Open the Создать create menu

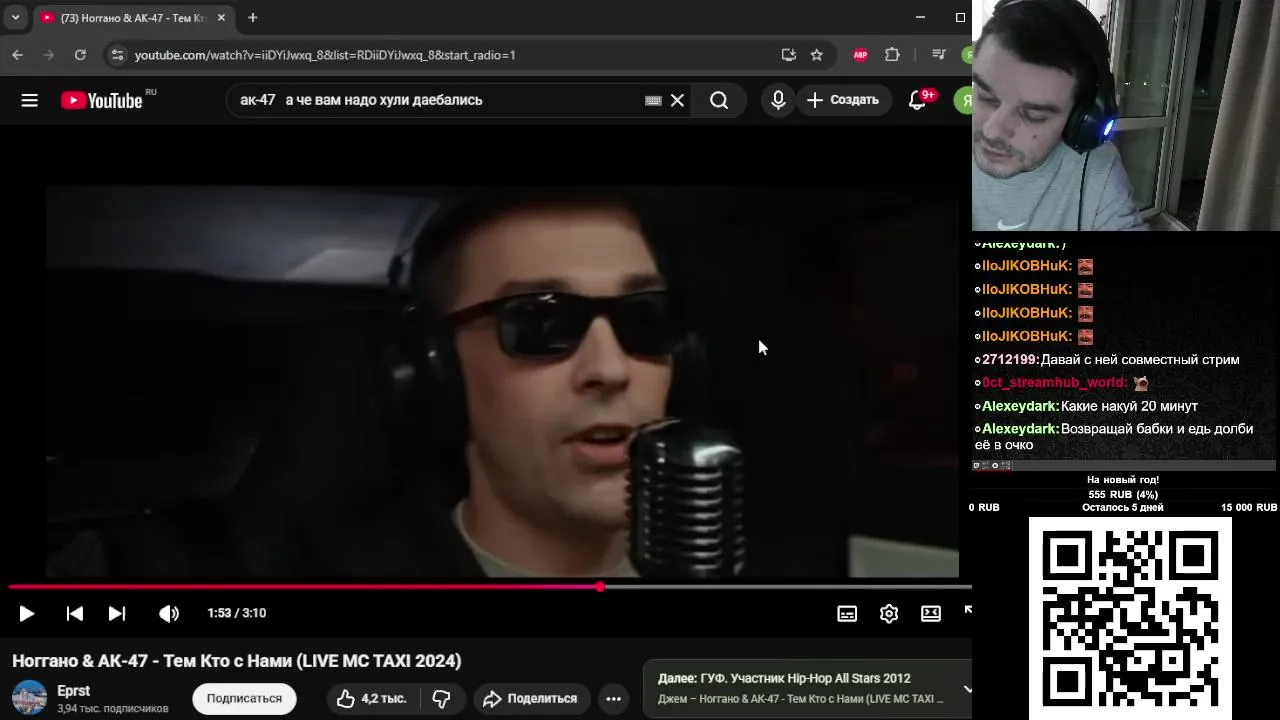click(843, 100)
